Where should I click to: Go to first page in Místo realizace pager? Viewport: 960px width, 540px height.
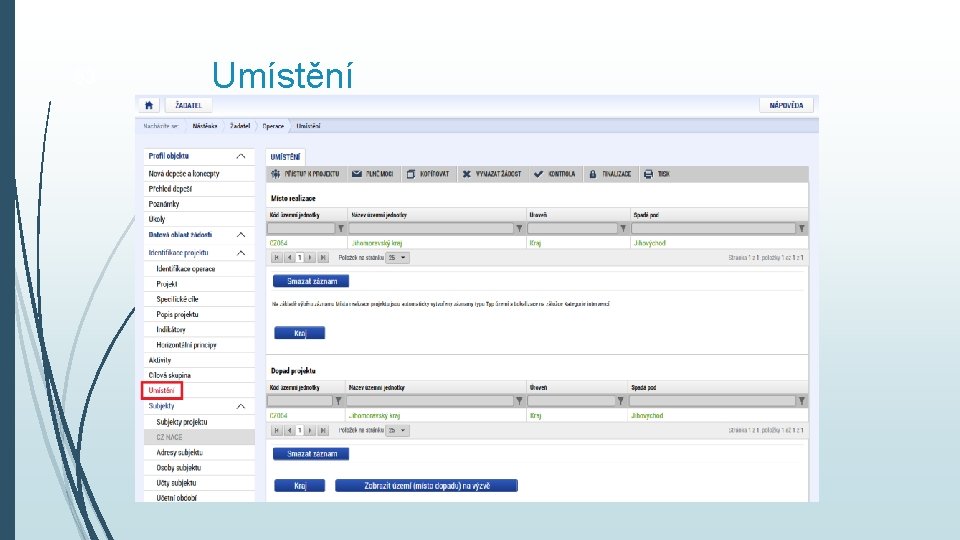(x=277, y=258)
